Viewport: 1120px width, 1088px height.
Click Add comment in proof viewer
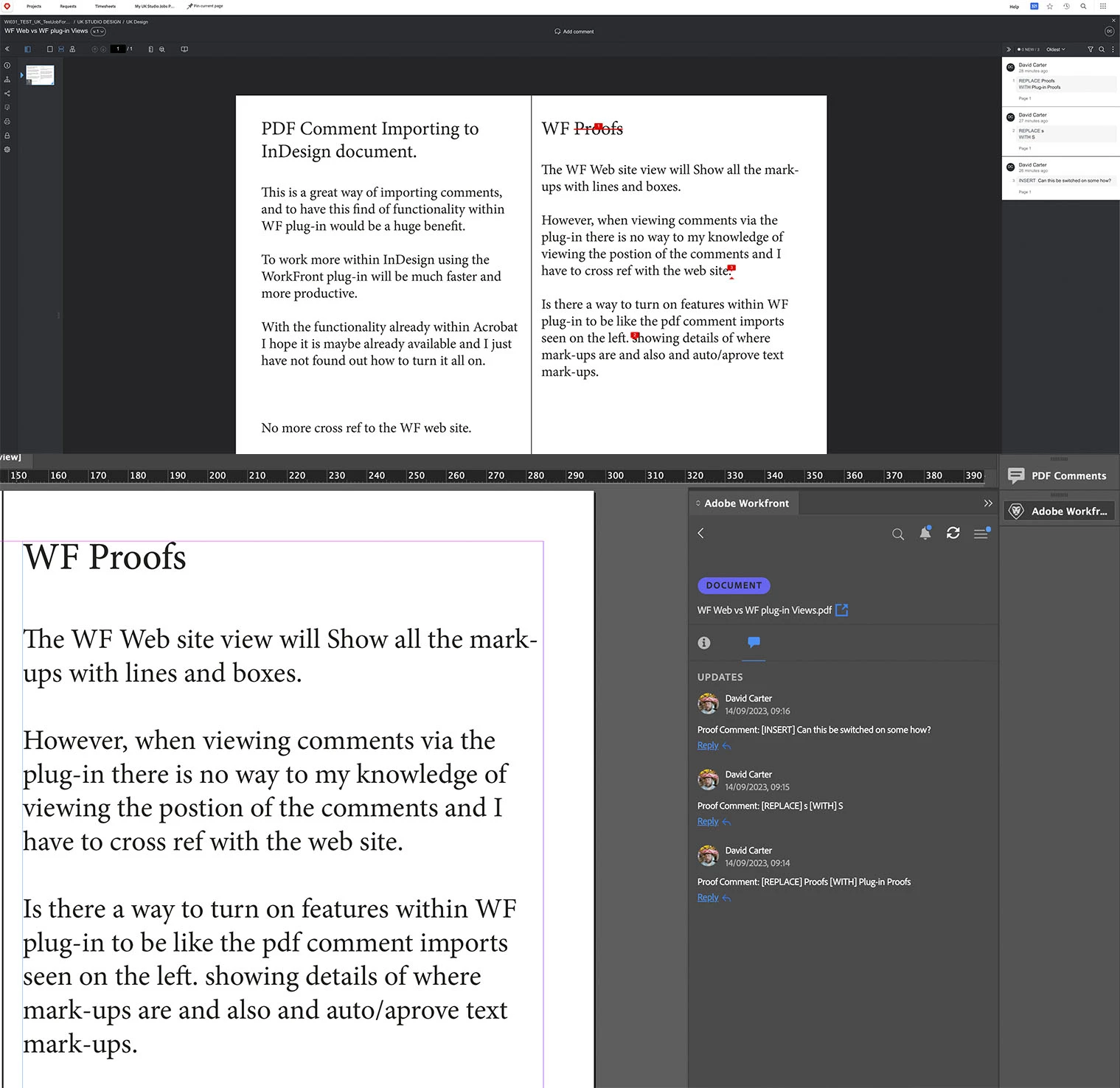click(x=574, y=32)
